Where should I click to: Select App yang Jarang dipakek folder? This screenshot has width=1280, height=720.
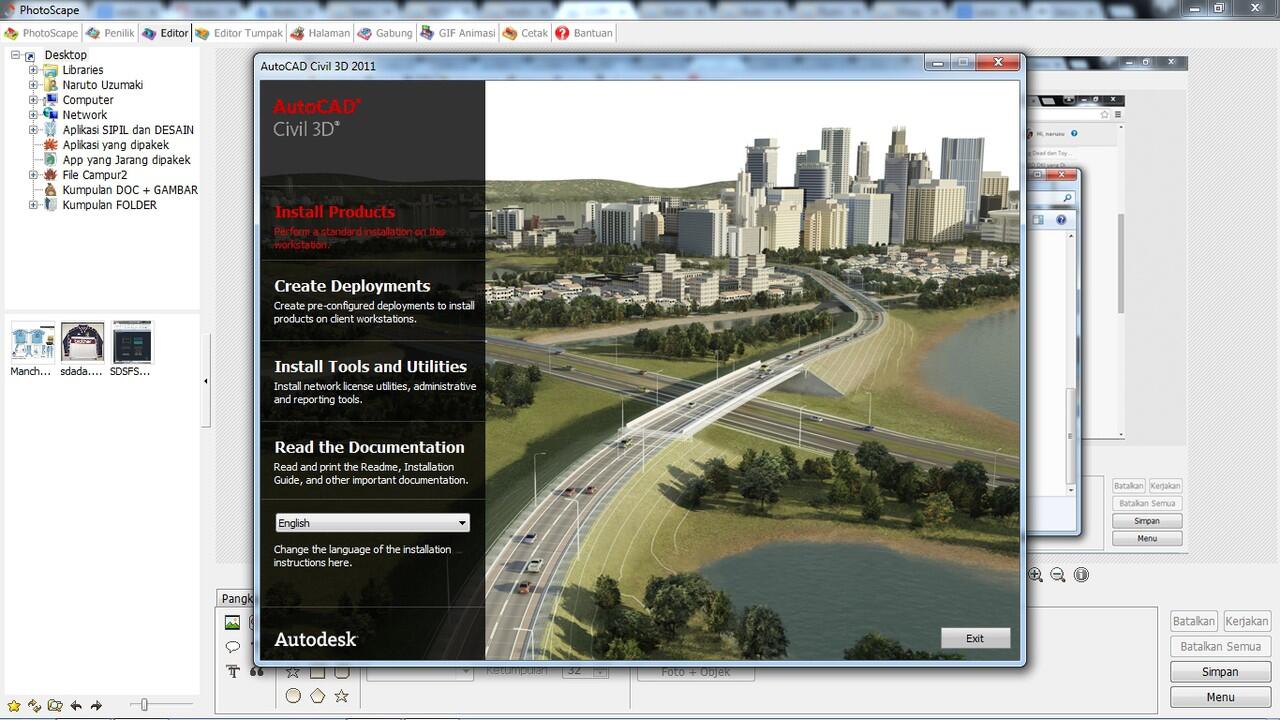[x=126, y=160]
